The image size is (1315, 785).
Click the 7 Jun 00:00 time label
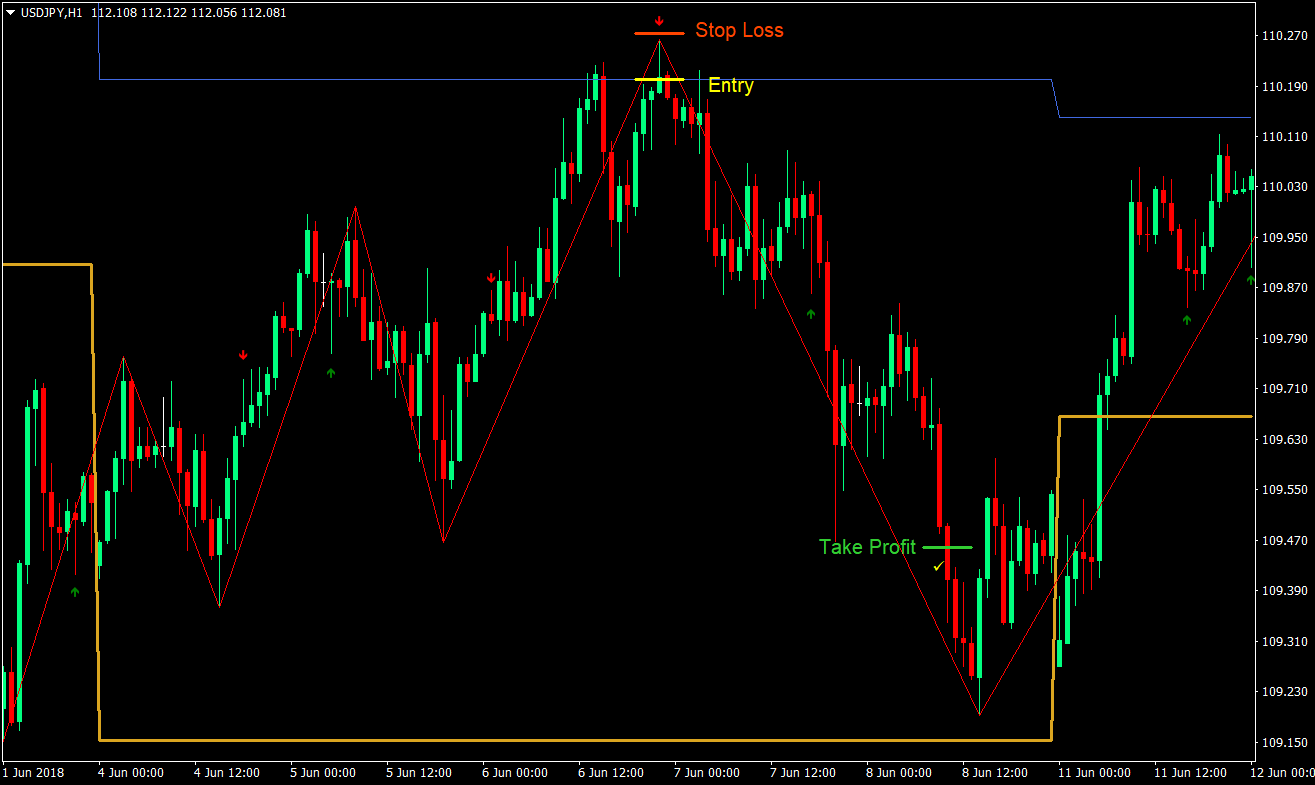[x=708, y=773]
